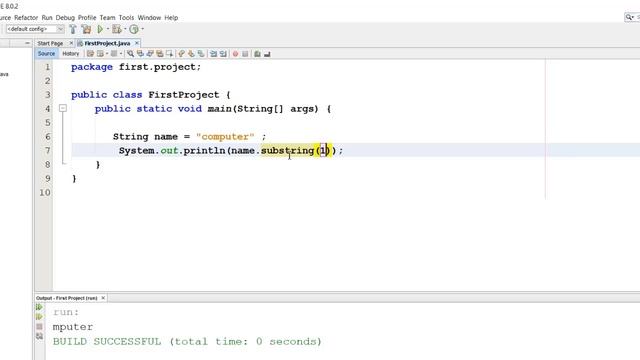Click the Shift Line Right icon

tap(223, 54)
